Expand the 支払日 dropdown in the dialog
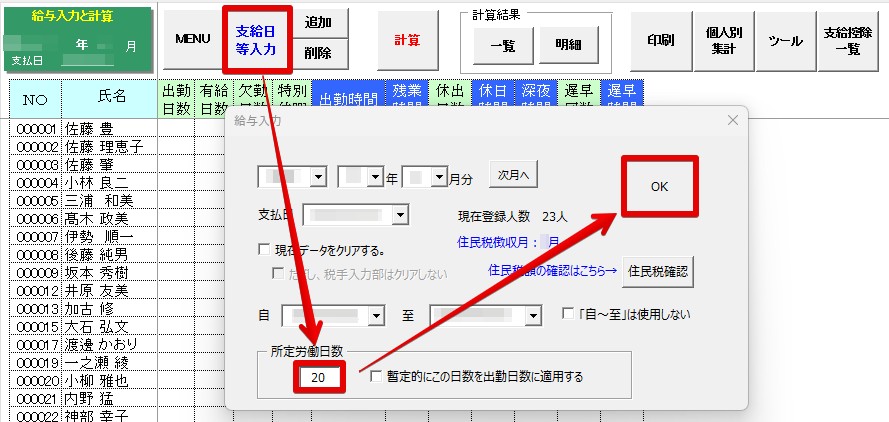The image size is (889, 422). pos(400,214)
